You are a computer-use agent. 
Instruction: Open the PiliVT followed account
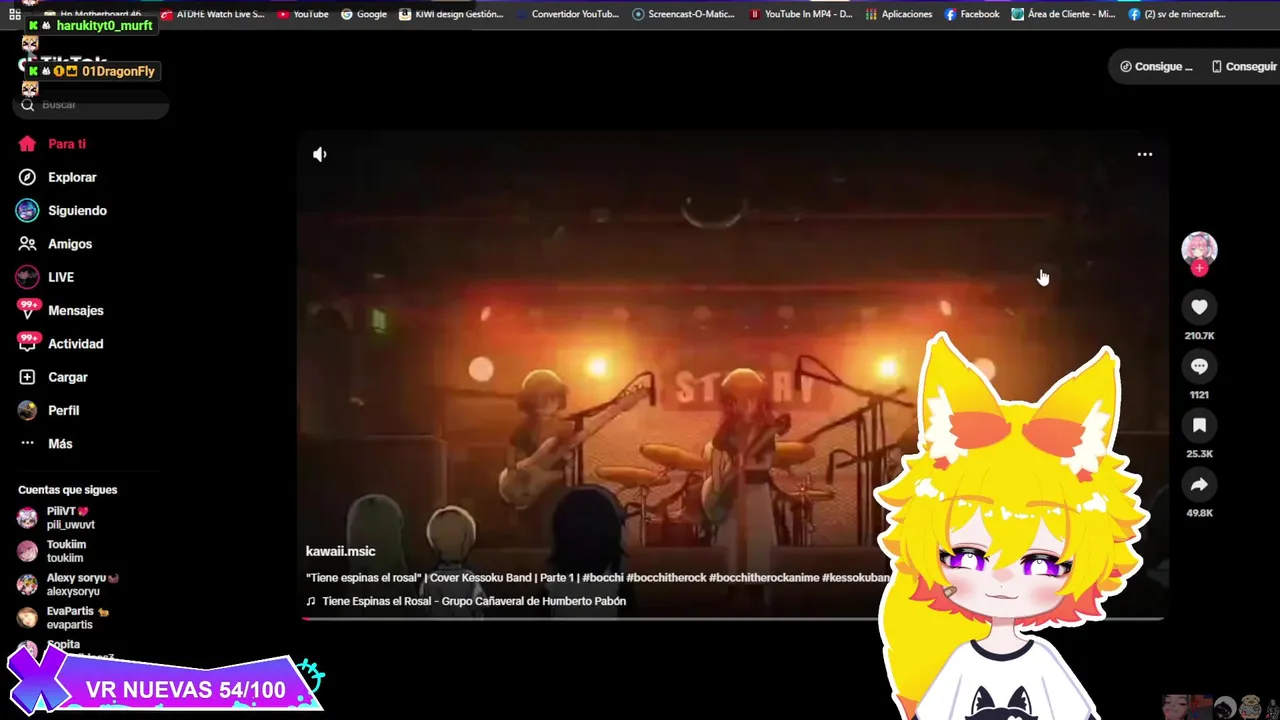click(57, 518)
